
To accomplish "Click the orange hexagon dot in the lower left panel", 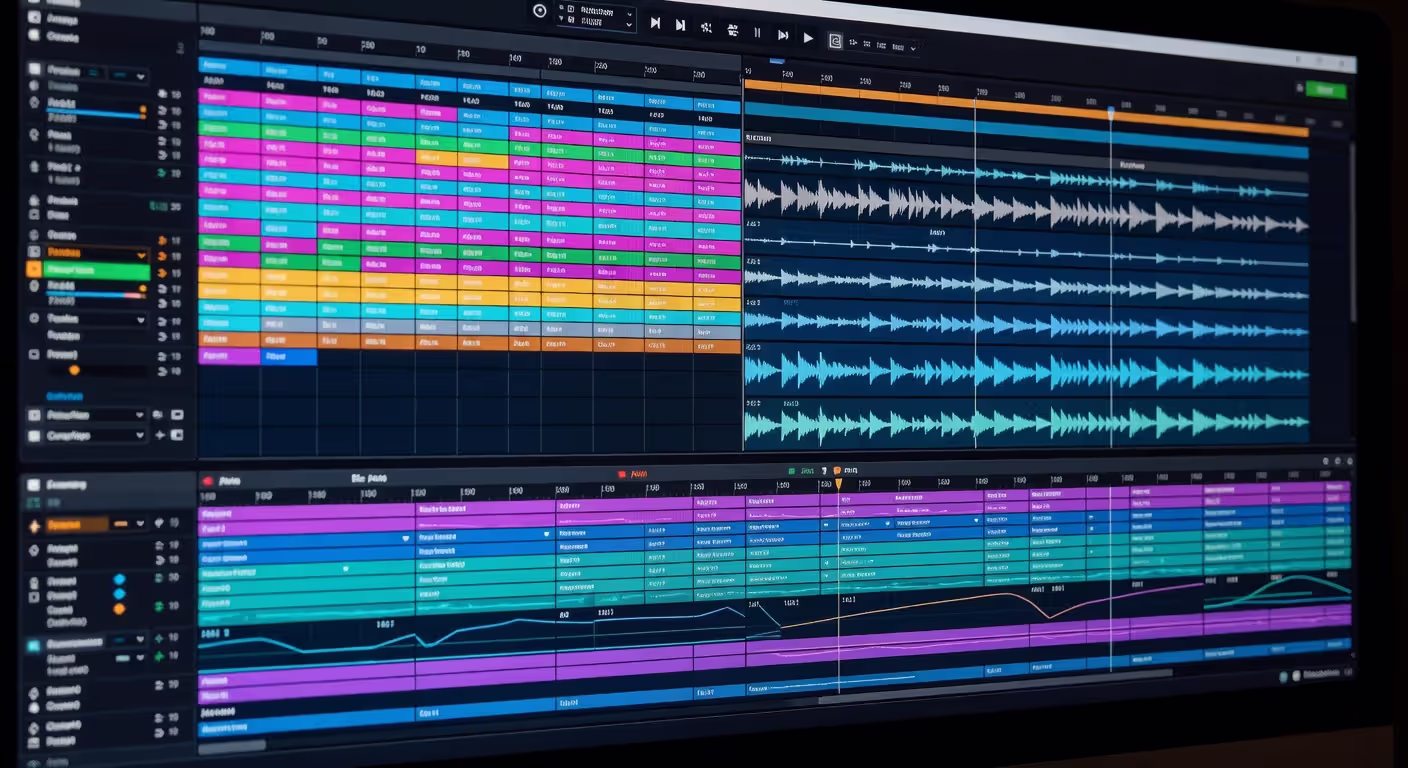I will click(119, 608).
